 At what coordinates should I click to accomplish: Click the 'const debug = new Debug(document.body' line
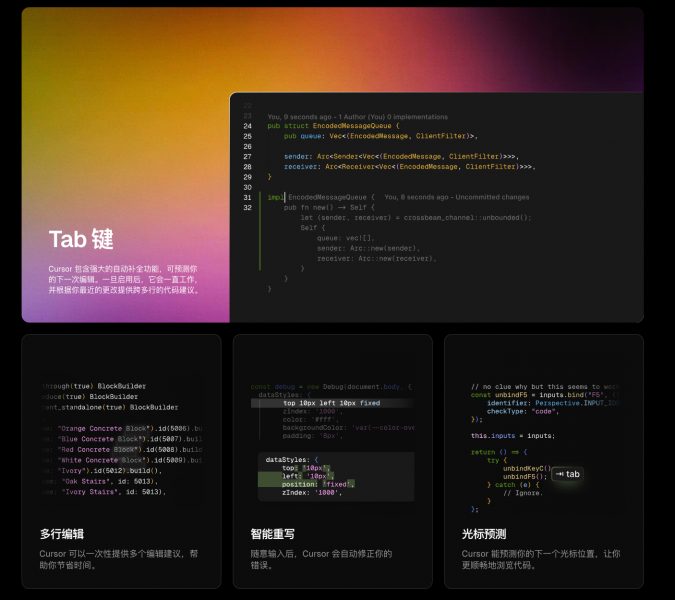[x=331, y=387]
